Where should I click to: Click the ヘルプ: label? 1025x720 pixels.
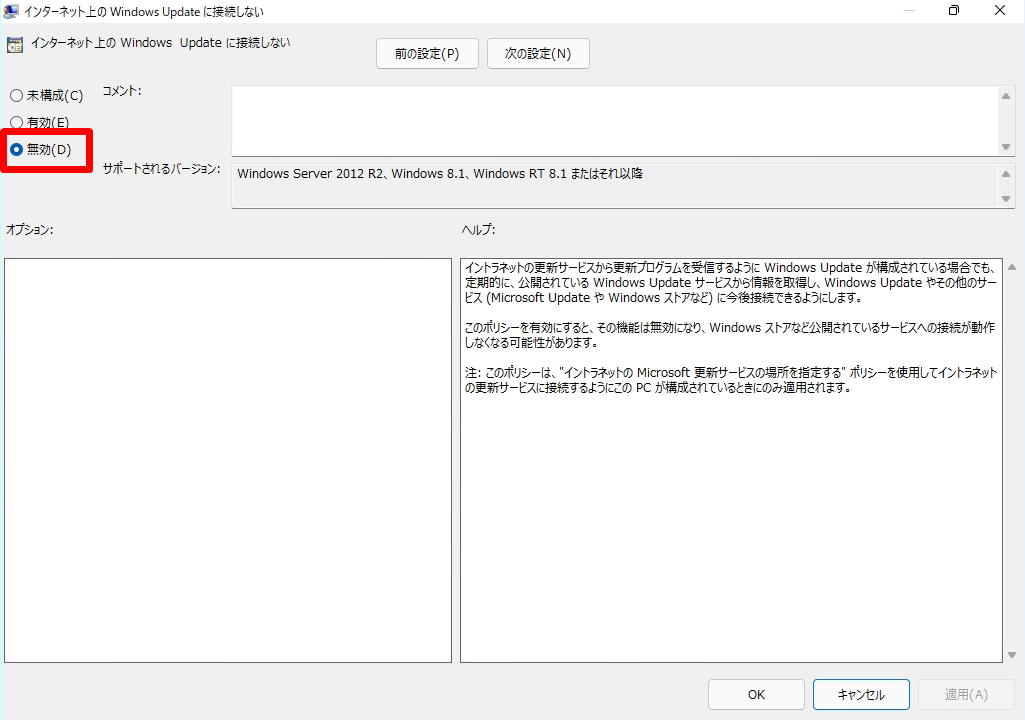[479, 230]
